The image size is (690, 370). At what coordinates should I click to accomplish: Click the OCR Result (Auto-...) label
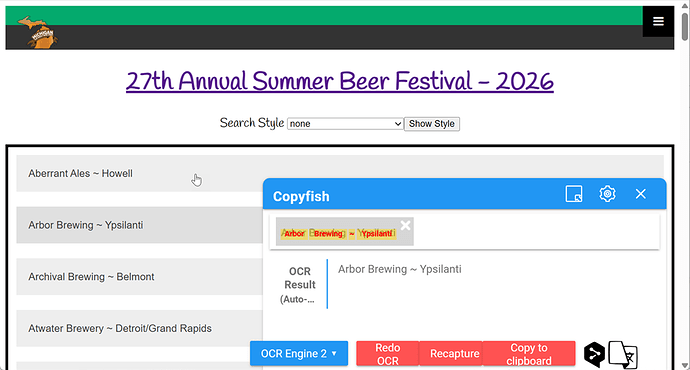click(x=299, y=285)
